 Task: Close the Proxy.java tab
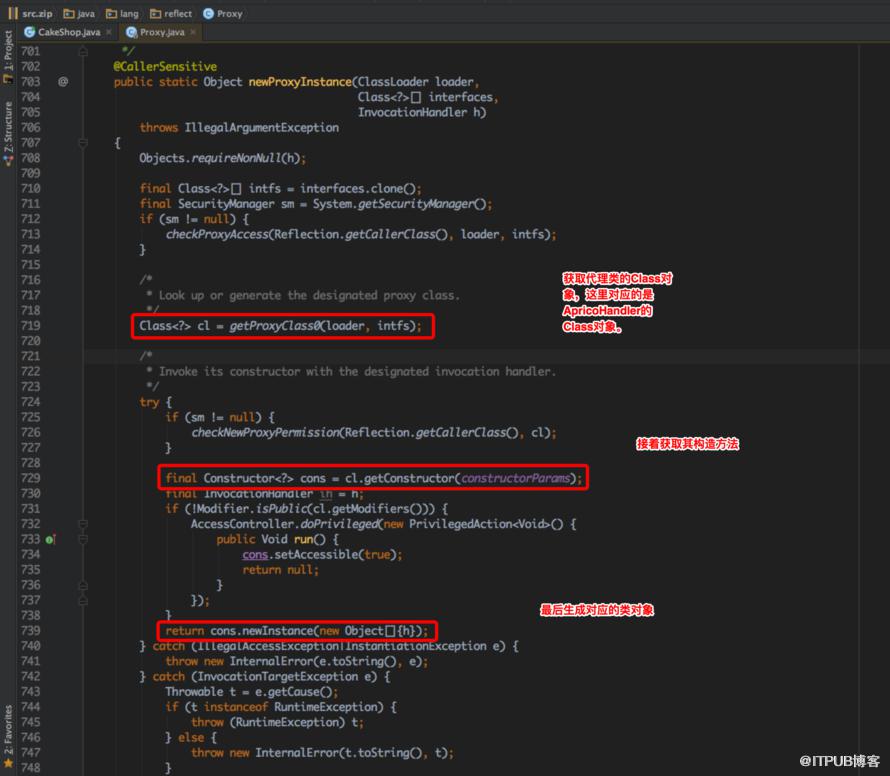point(193,32)
